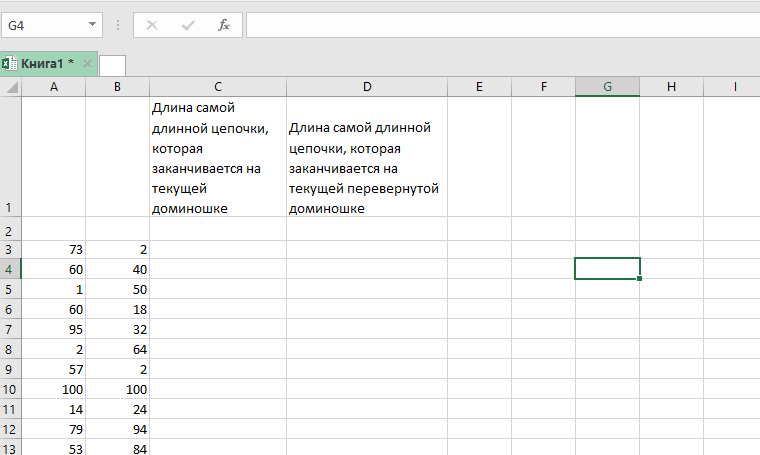Select row 1 header
Viewport: 760px width, 455px height.
tap(10, 157)
